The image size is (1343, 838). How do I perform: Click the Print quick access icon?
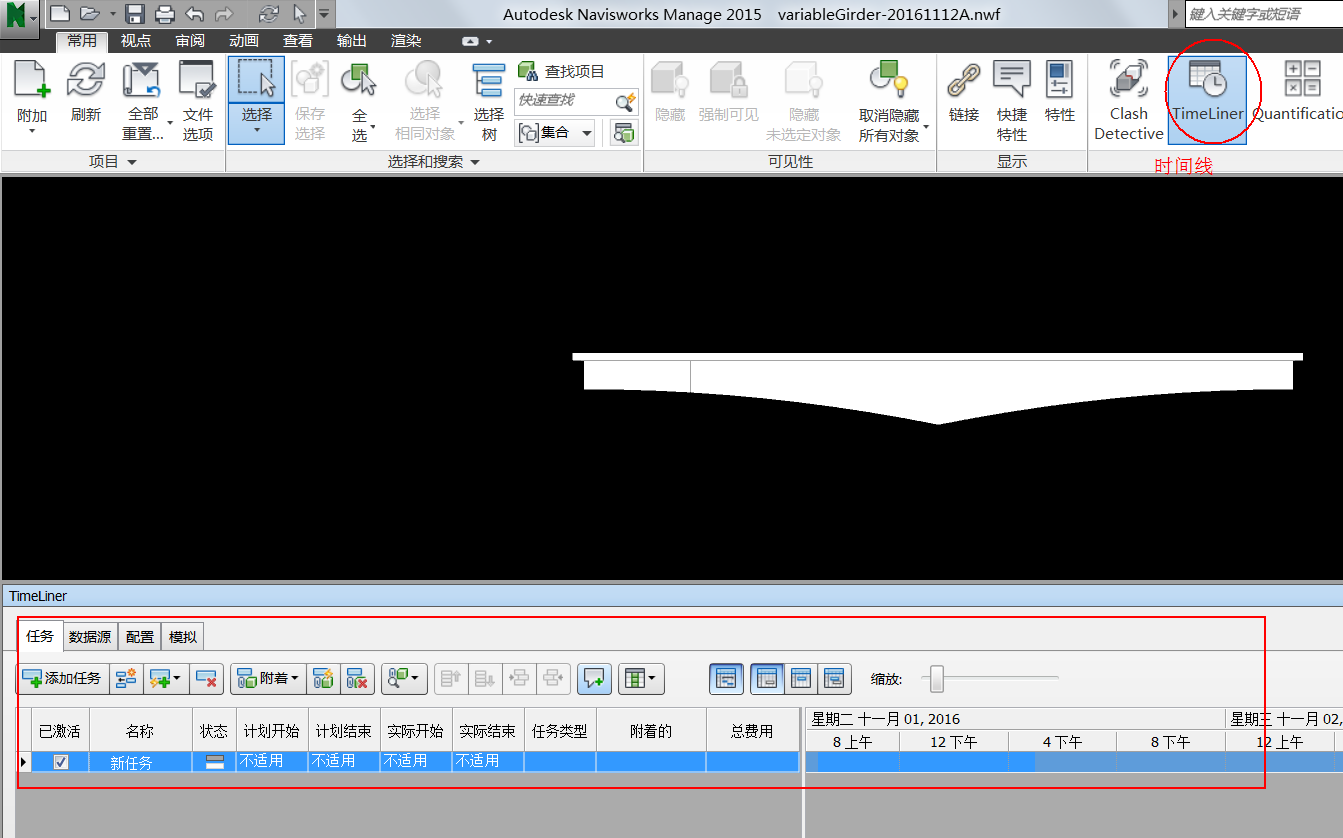click(x=165, y=14)
